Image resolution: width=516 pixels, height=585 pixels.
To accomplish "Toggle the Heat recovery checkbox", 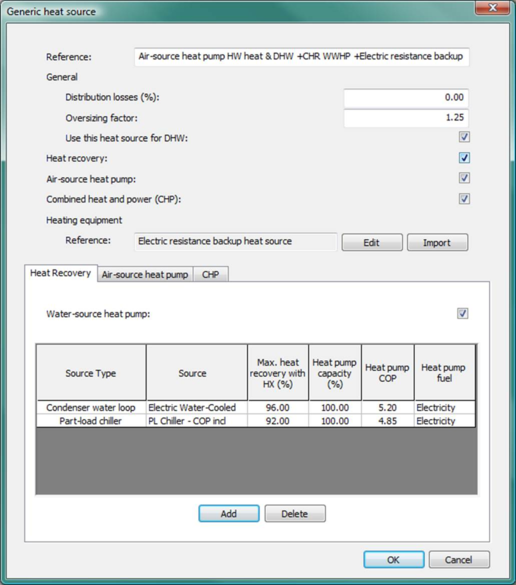I will point(464,158).
